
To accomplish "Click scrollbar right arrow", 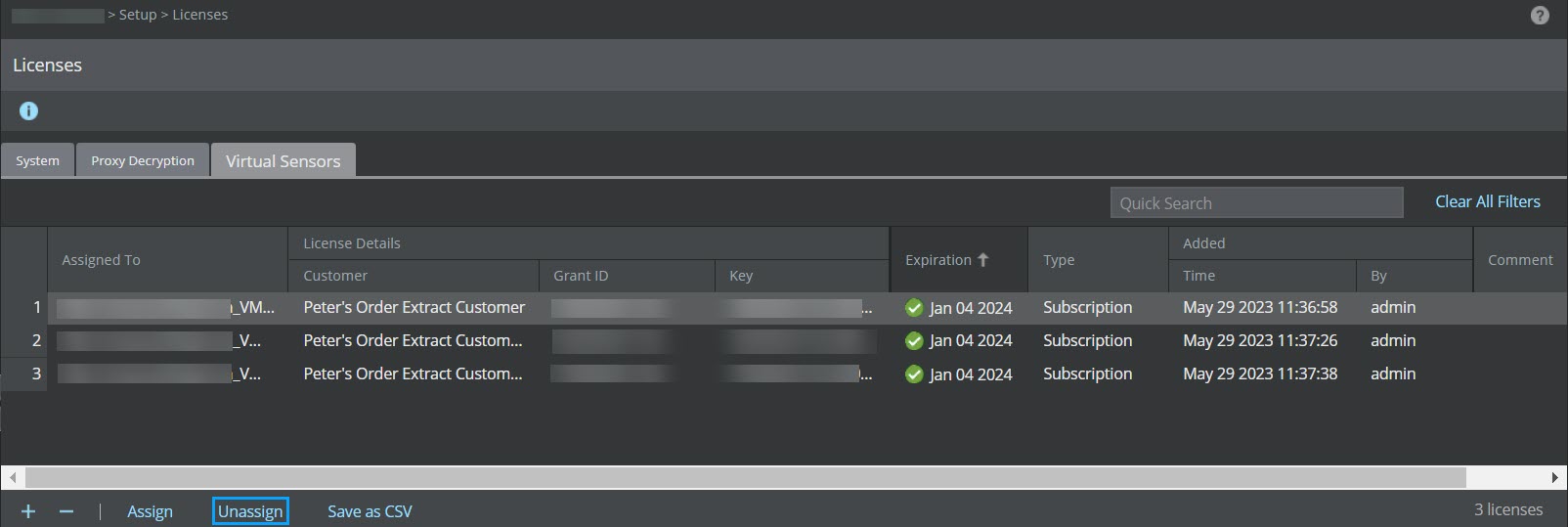I will click(x=1554, y=477).
